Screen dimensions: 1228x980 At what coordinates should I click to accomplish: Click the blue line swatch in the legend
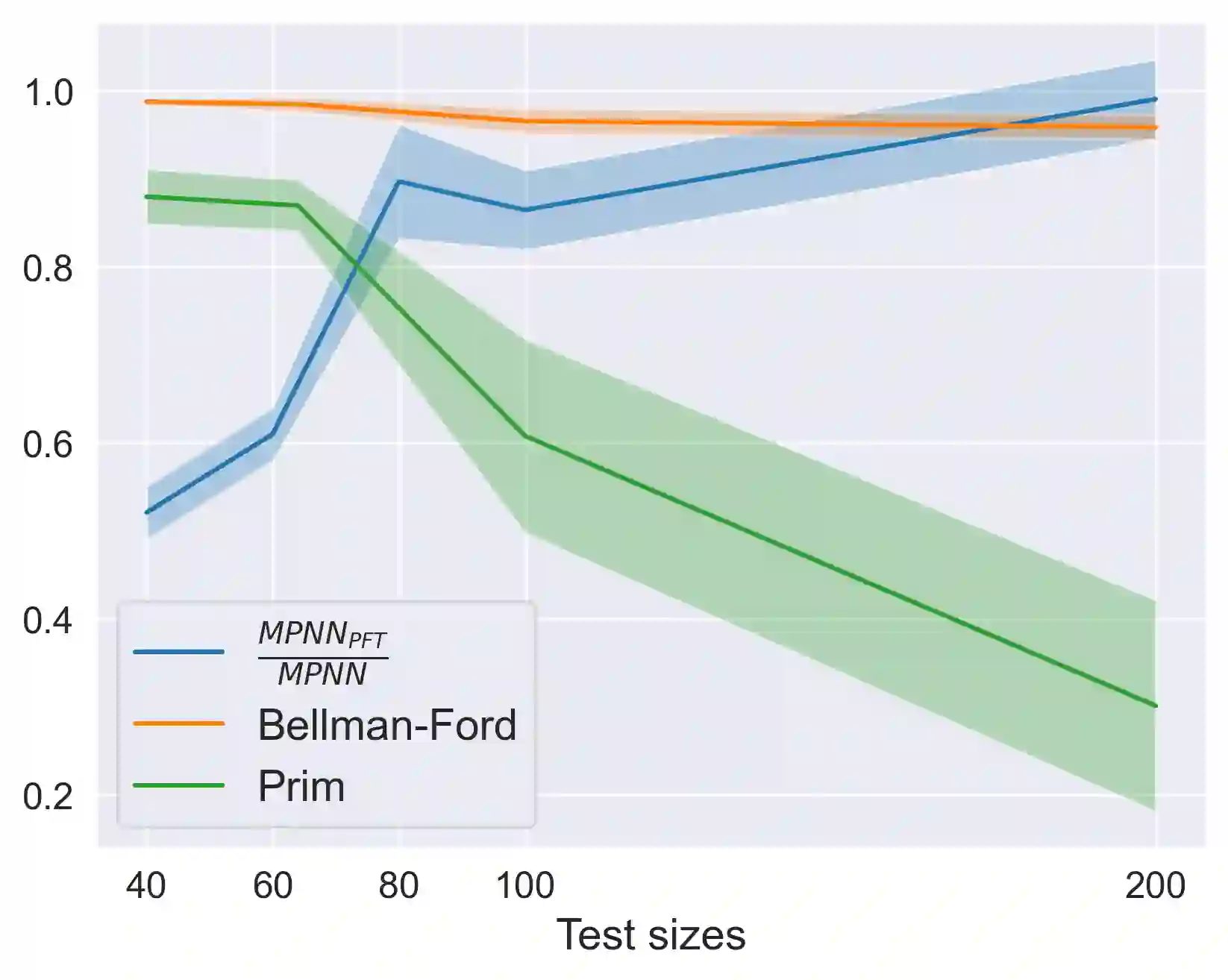click(x=179, y=652)
